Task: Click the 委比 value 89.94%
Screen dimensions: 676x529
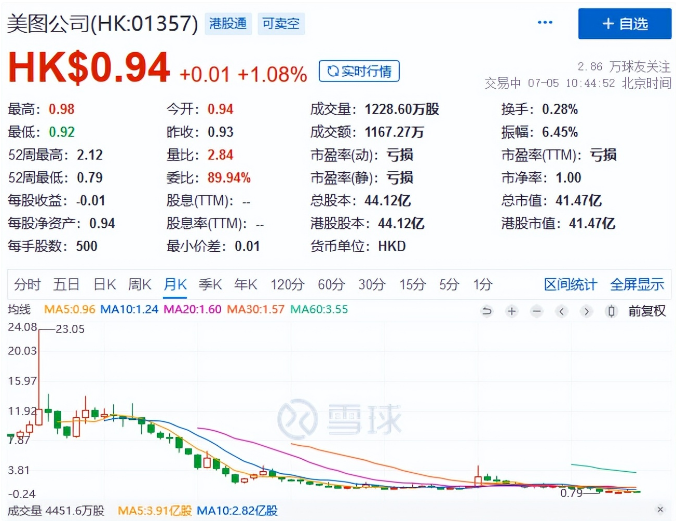Action: tap(229, 178)
